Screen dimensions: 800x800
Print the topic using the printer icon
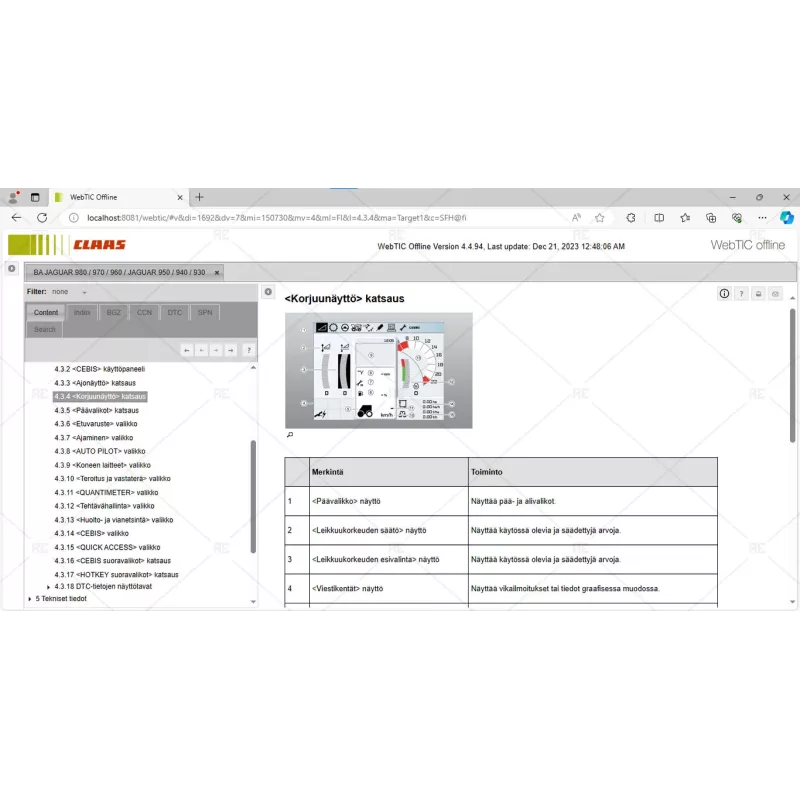(x=758, y=293)
